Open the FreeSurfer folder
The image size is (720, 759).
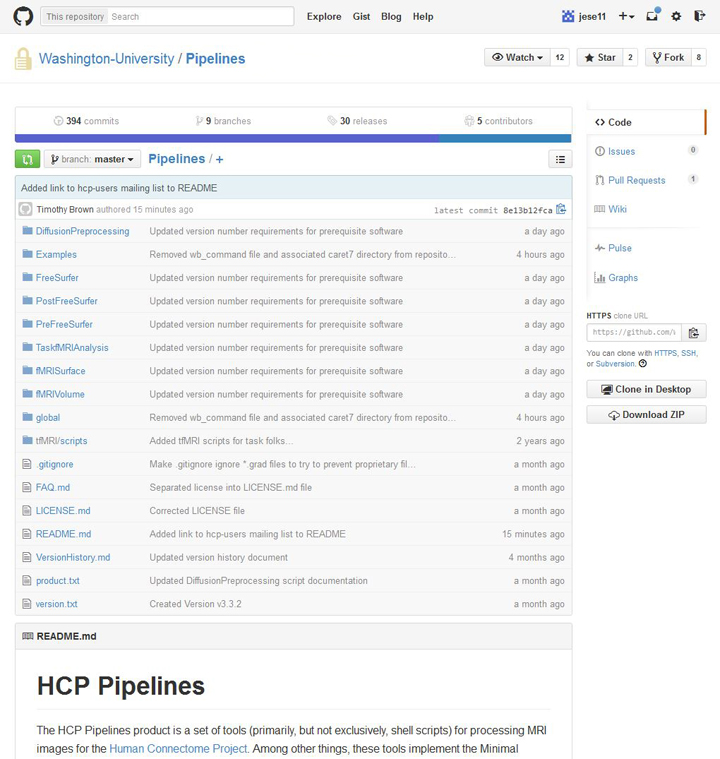pos(57,277)
